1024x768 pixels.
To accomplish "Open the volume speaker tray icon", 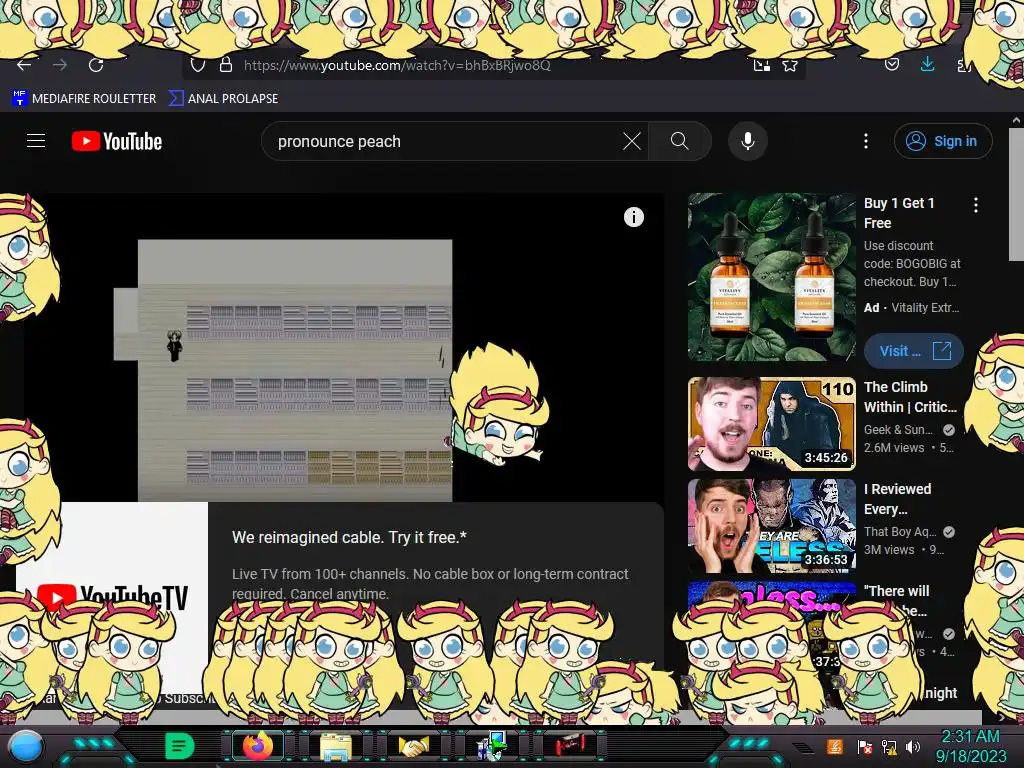I will [x=913, y=746].
